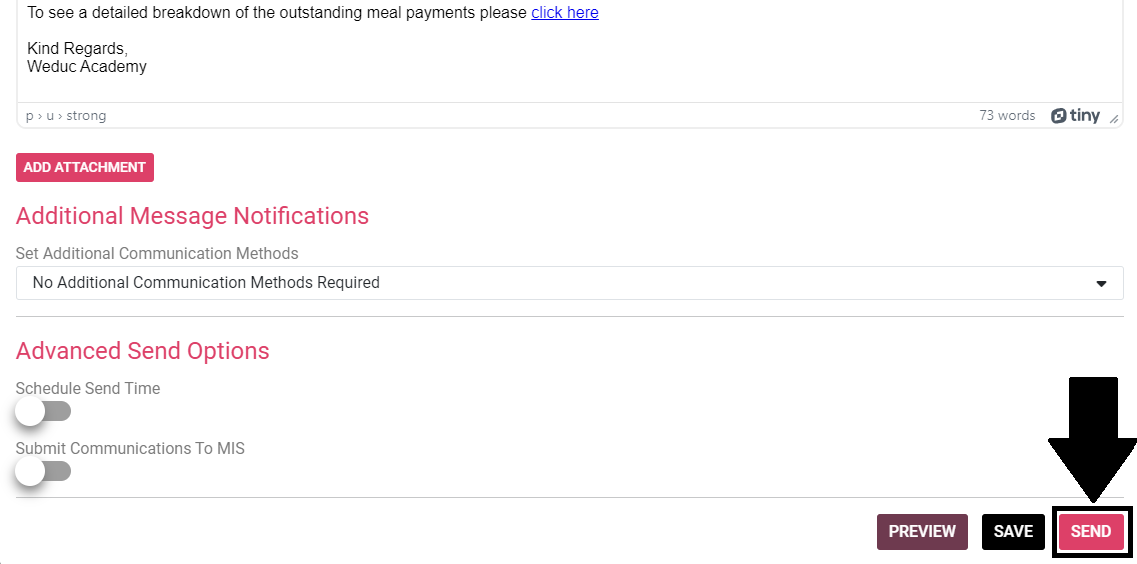
Task: Send the message with Send button
Action: pyautogui.click(x=1091, y=532)
